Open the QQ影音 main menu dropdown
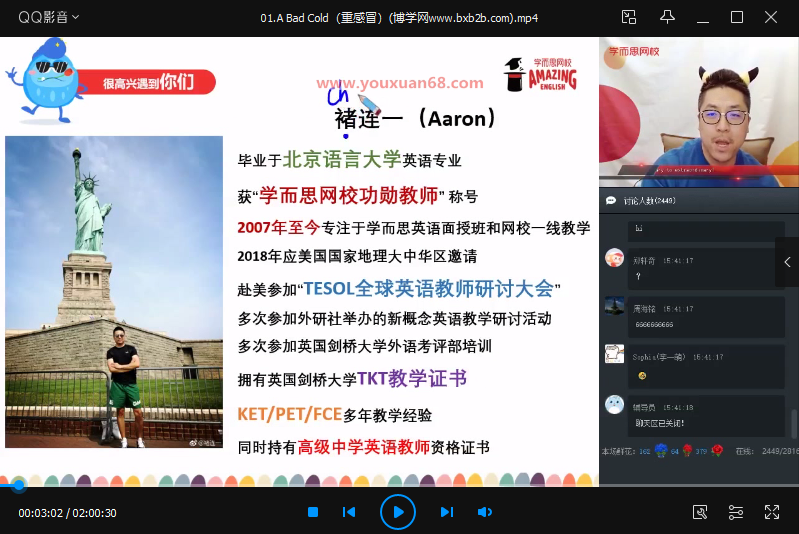This screenshot has width=799, height=534. click(x=45, y=17)
